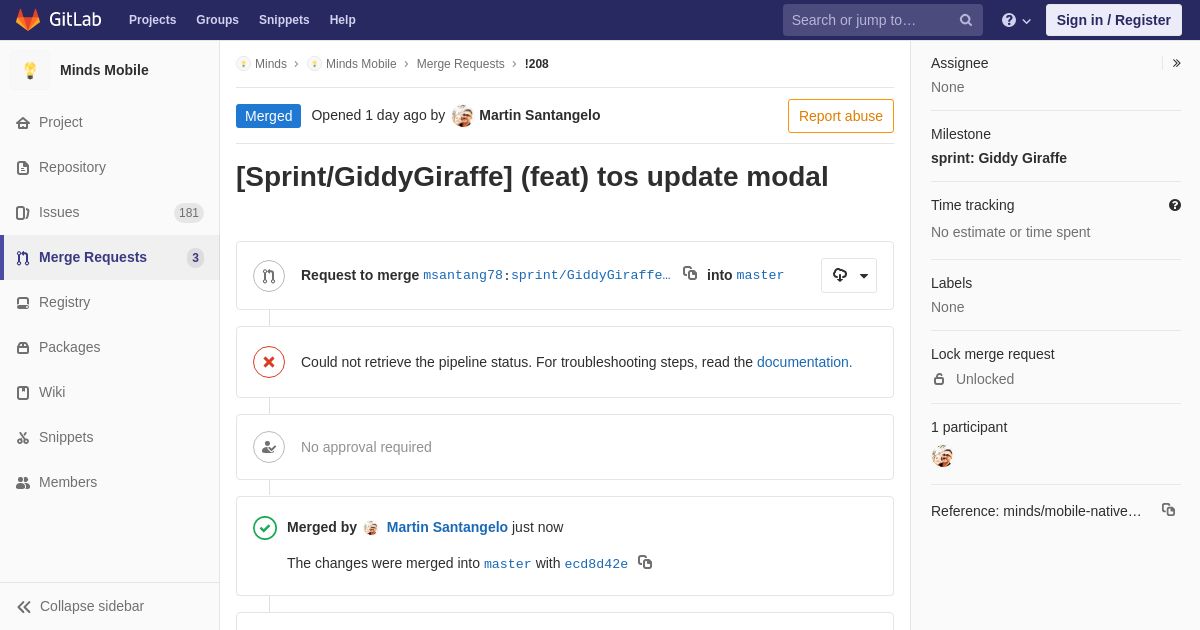
Task: Select Merge Requests in the sidebar
Action: coord(110,257)
